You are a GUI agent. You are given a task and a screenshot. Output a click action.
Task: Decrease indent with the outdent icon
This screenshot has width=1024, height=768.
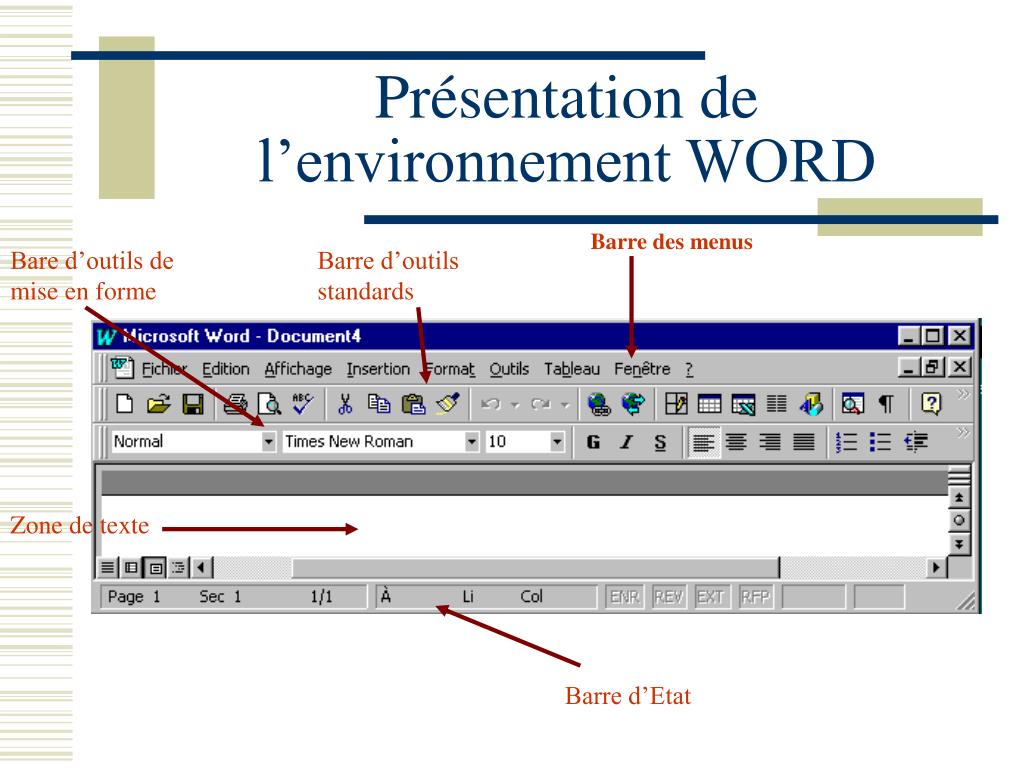916,442
